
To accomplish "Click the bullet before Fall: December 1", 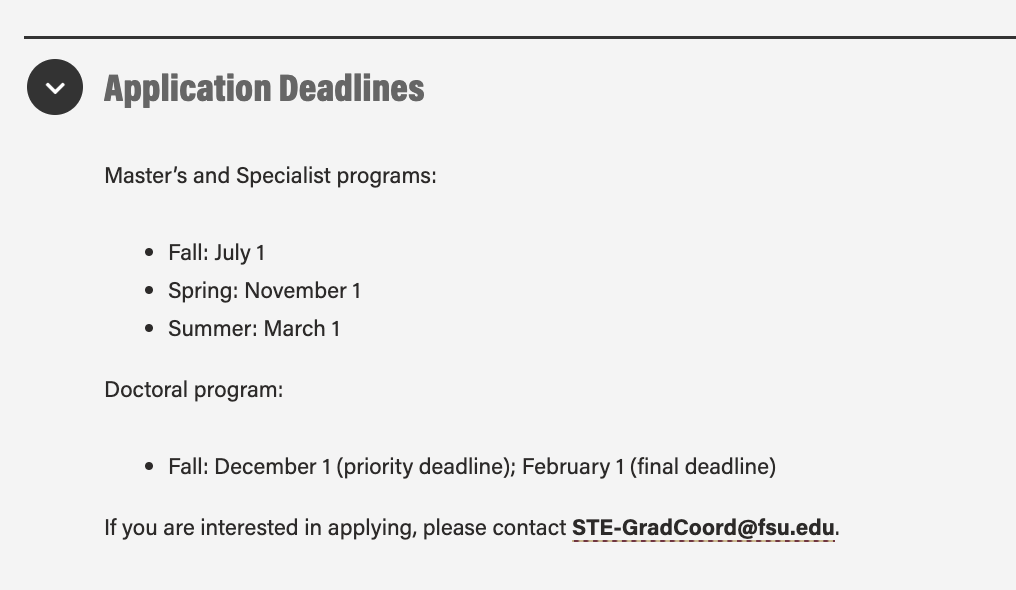I will pyautogui.click(x=149, y=466).
